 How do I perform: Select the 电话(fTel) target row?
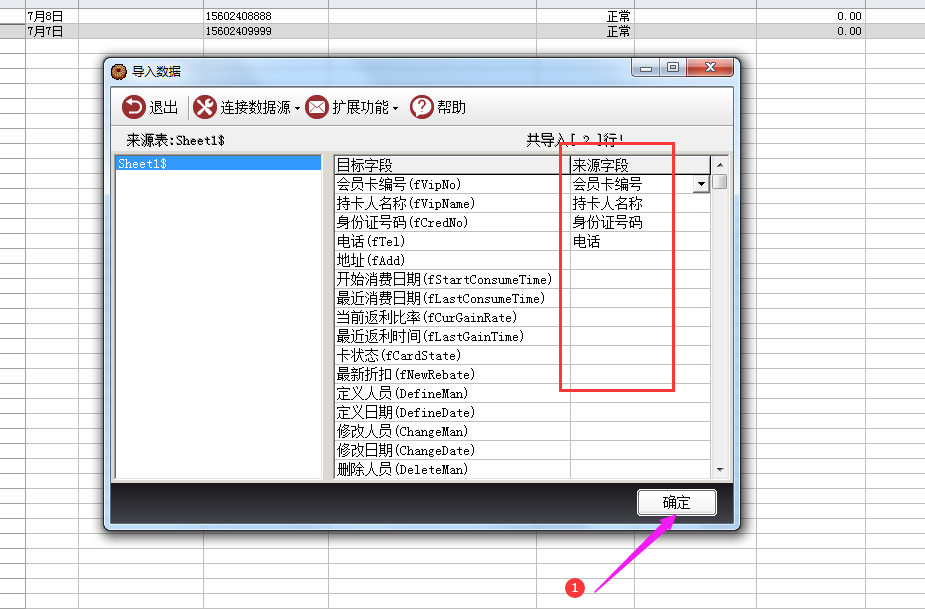pos(452,241)
